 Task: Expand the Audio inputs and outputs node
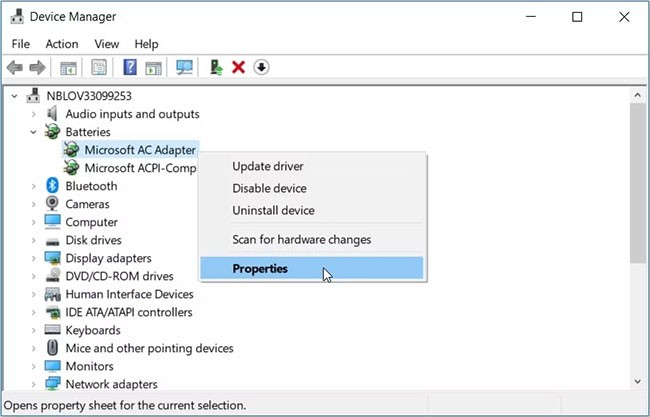click(x=33, y=114)
